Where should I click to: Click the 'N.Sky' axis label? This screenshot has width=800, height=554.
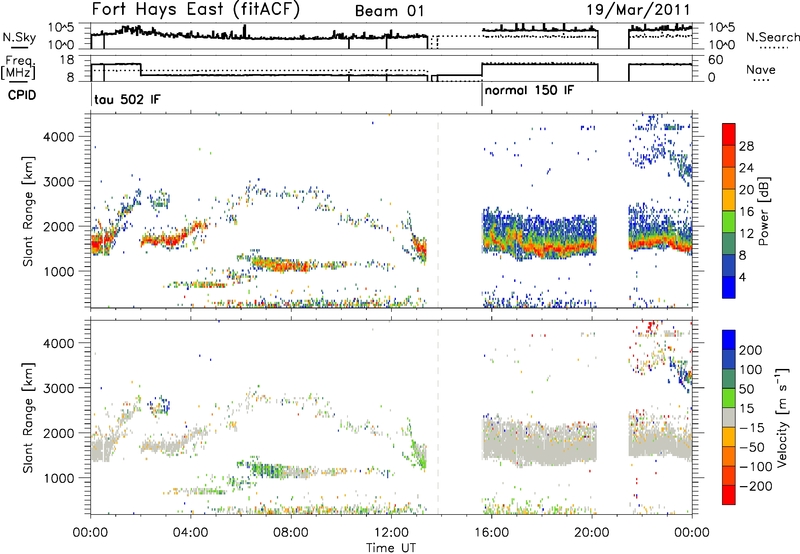click(19, 38)
